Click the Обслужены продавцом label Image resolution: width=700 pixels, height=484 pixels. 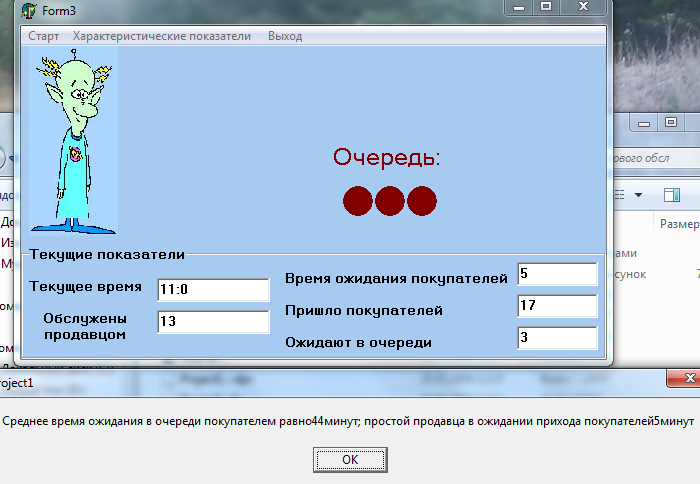(x=85, y=326)
